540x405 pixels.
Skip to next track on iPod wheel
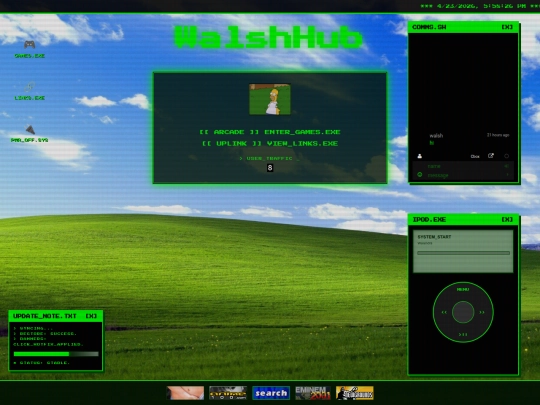(x=482, y=312)
